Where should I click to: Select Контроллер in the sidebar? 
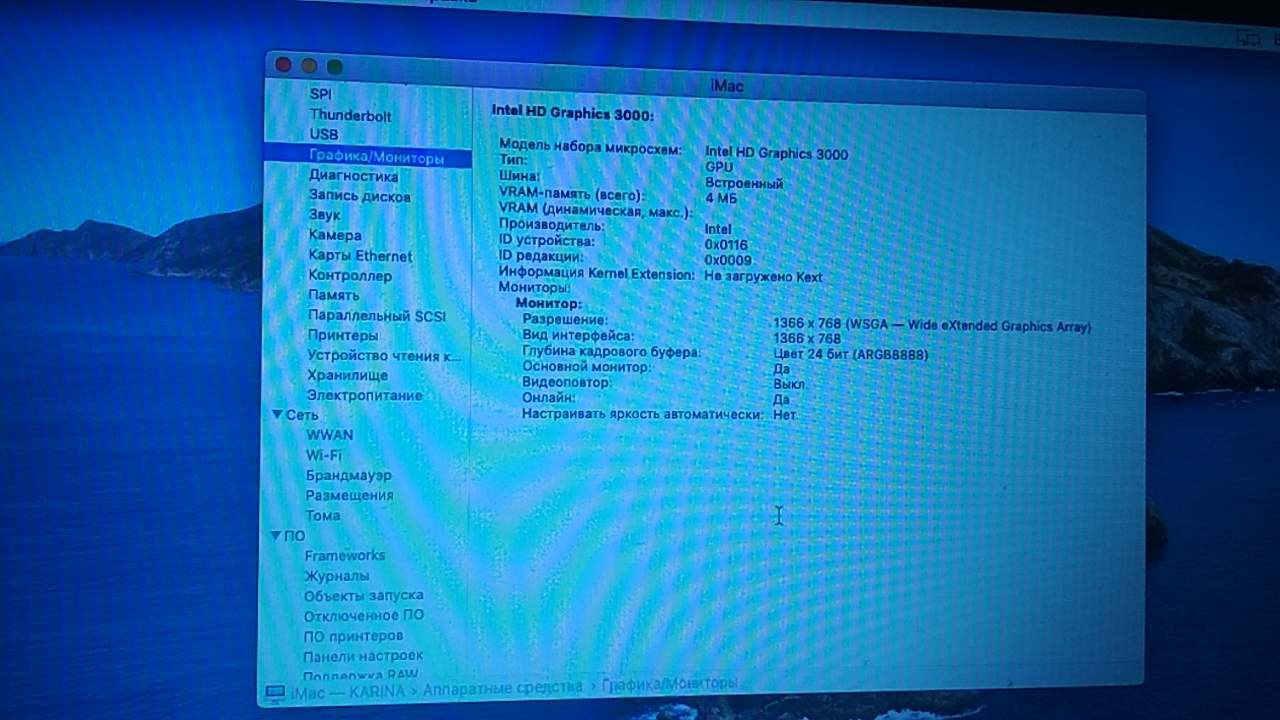pyautogui.click(x=350, y=275)
